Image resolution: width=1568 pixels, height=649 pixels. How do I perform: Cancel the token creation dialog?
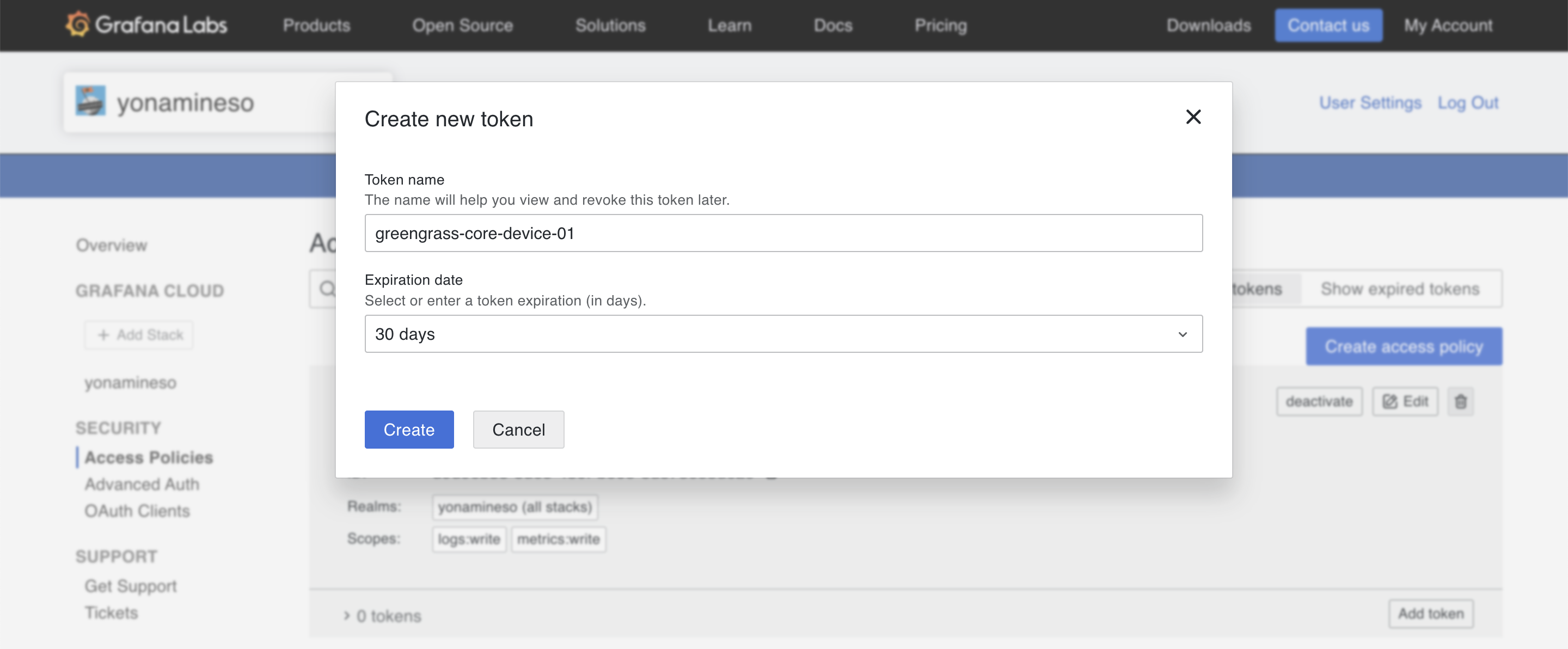[518, 430]
